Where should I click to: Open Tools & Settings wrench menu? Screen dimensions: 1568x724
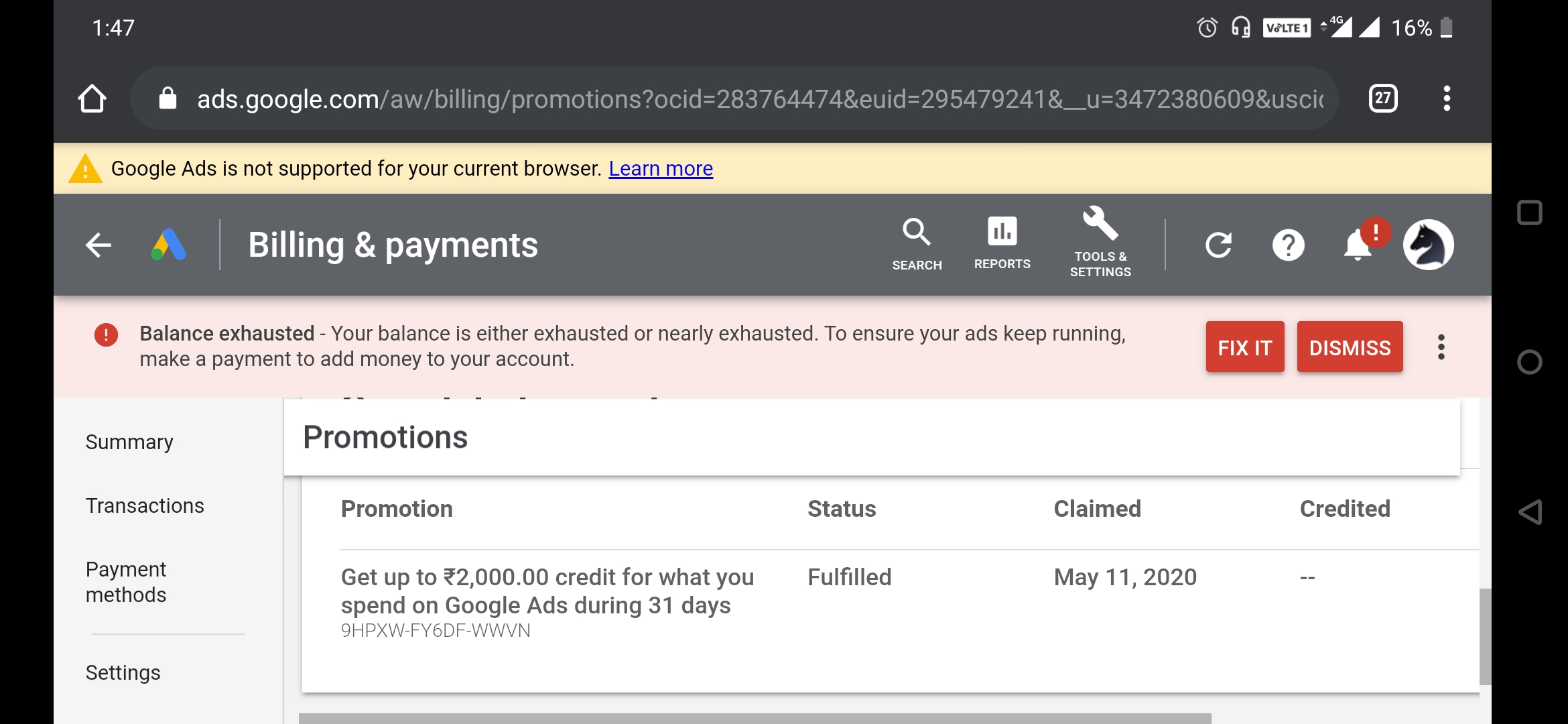pyautogui.click(x=1100, y=243)
